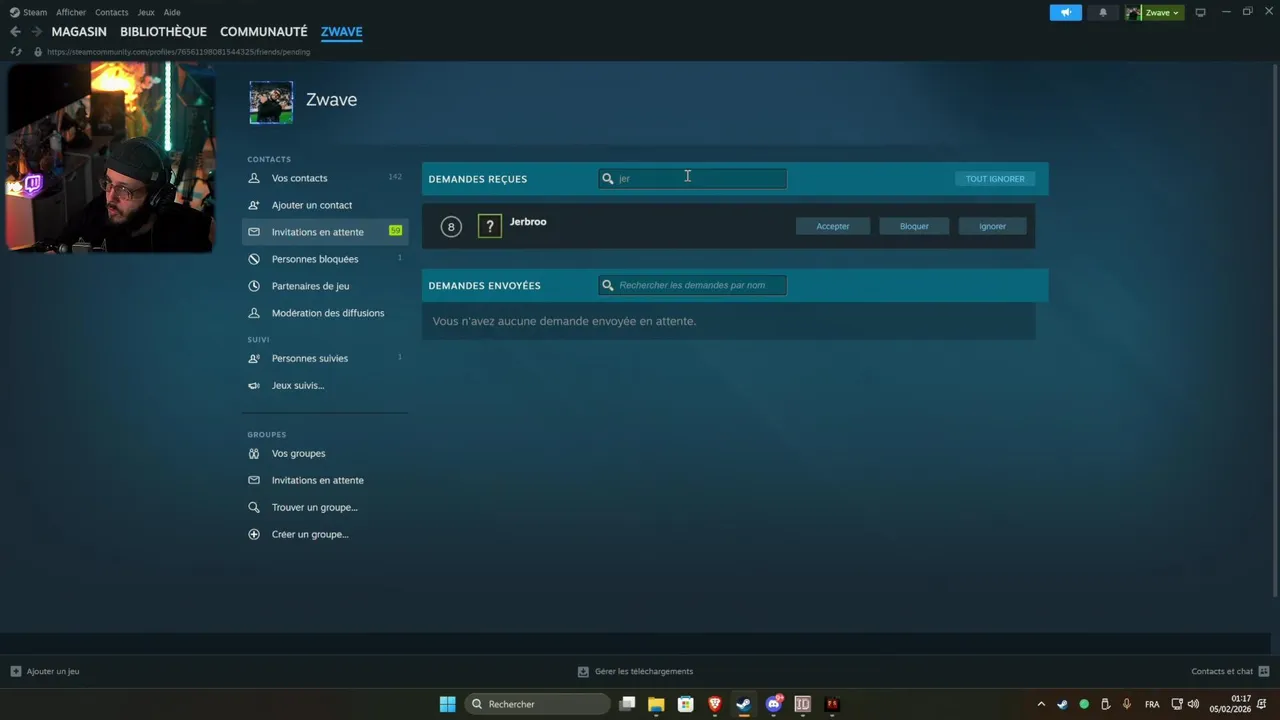Go to the MAGASIN tab

click(x=79, y=32)
